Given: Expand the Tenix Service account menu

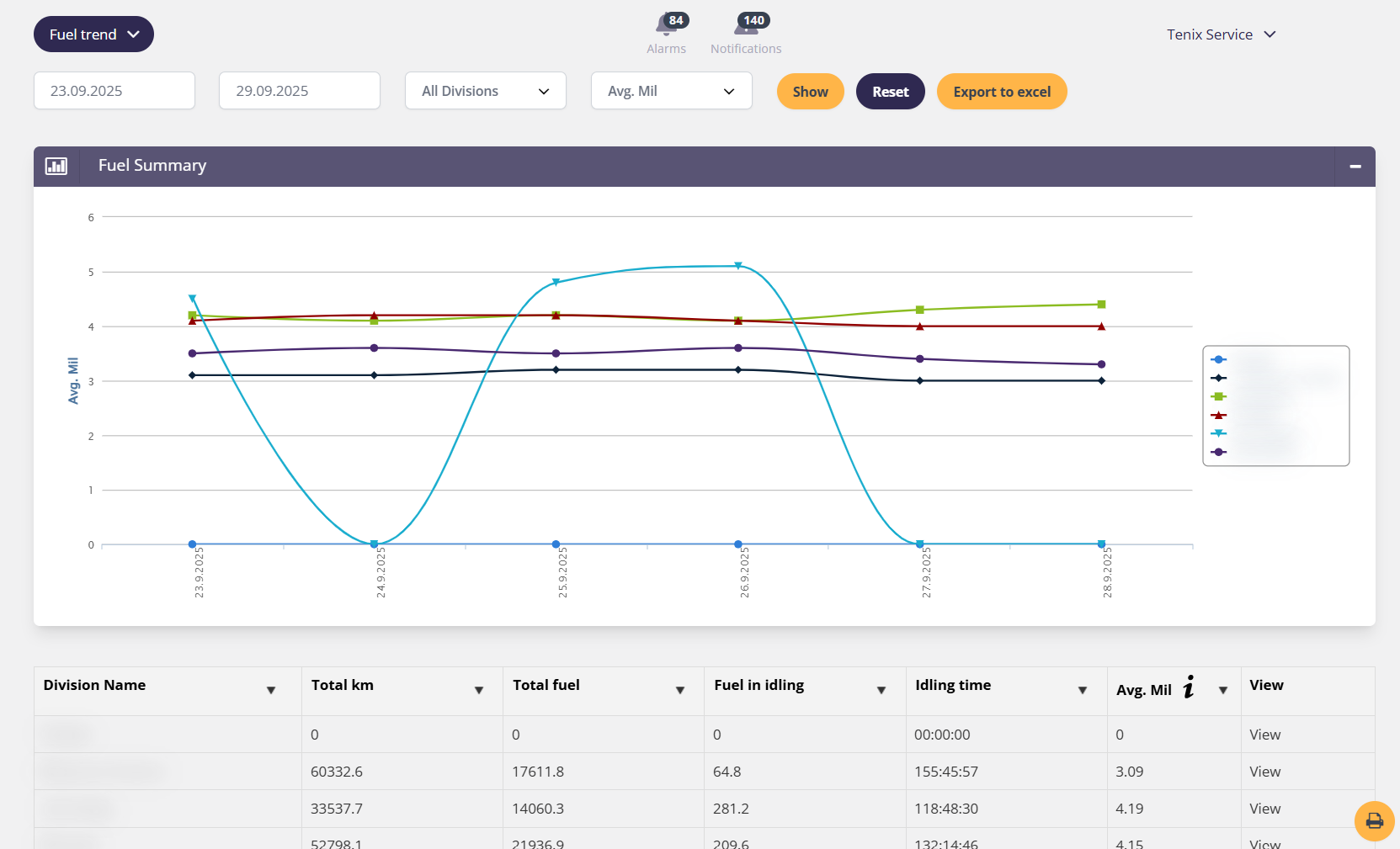Looking at the screenshot, I should point(1221,34).
